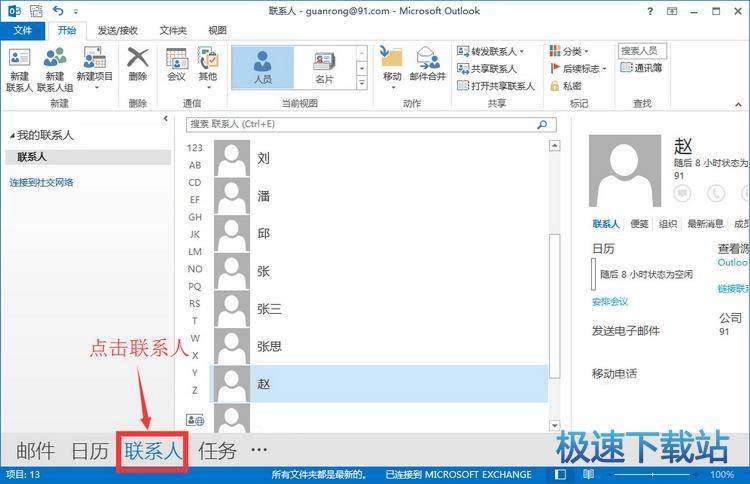Switch to the Home (开始) tab

[x=66, y=31]
